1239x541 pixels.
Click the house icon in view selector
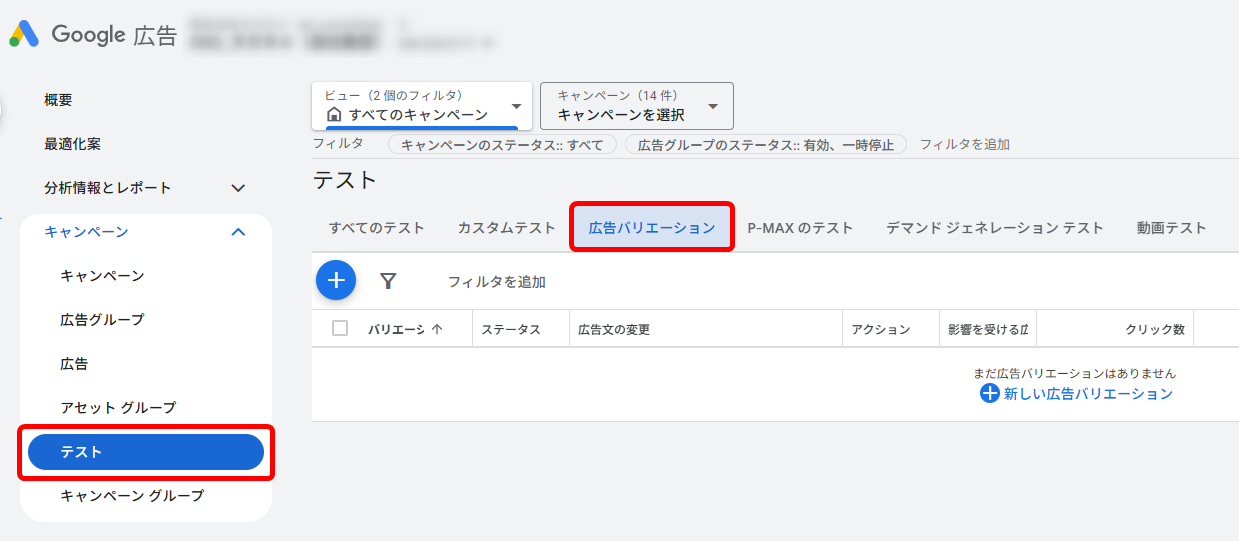coord(334,115)
